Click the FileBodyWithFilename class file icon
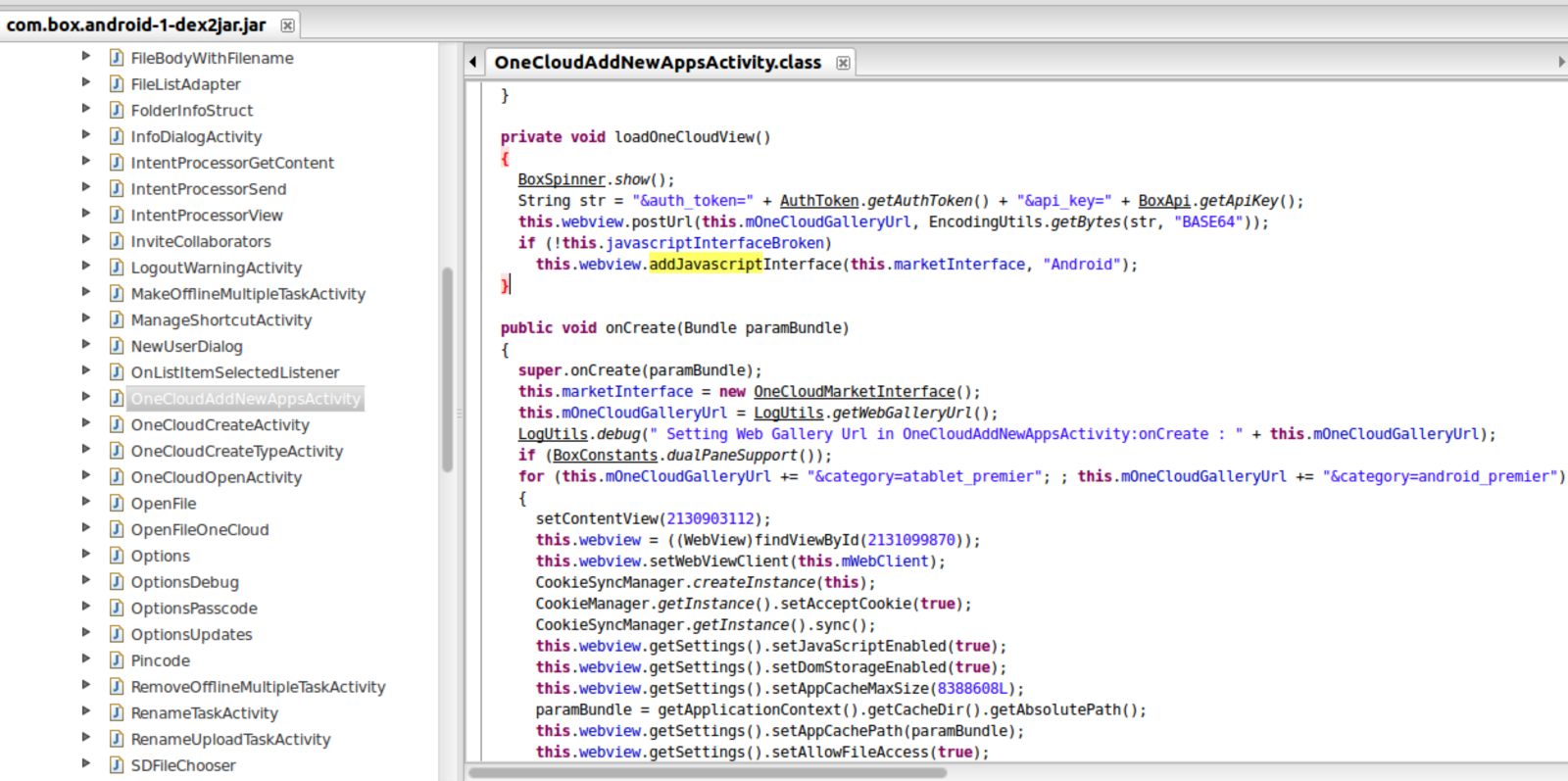 (117, 58)
